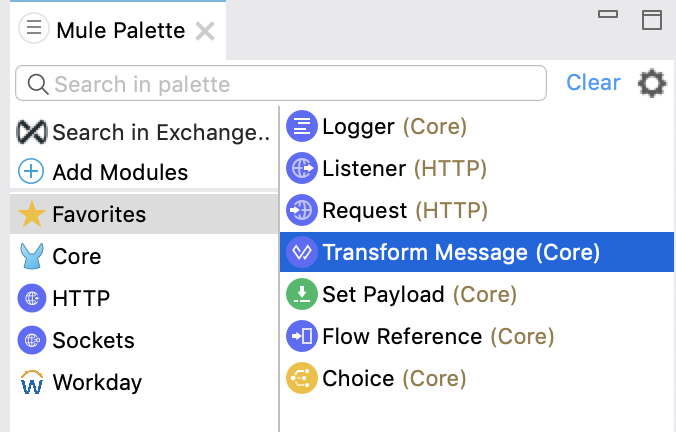
Task: Click the Transform Message icon
Action: click(301, 253)
